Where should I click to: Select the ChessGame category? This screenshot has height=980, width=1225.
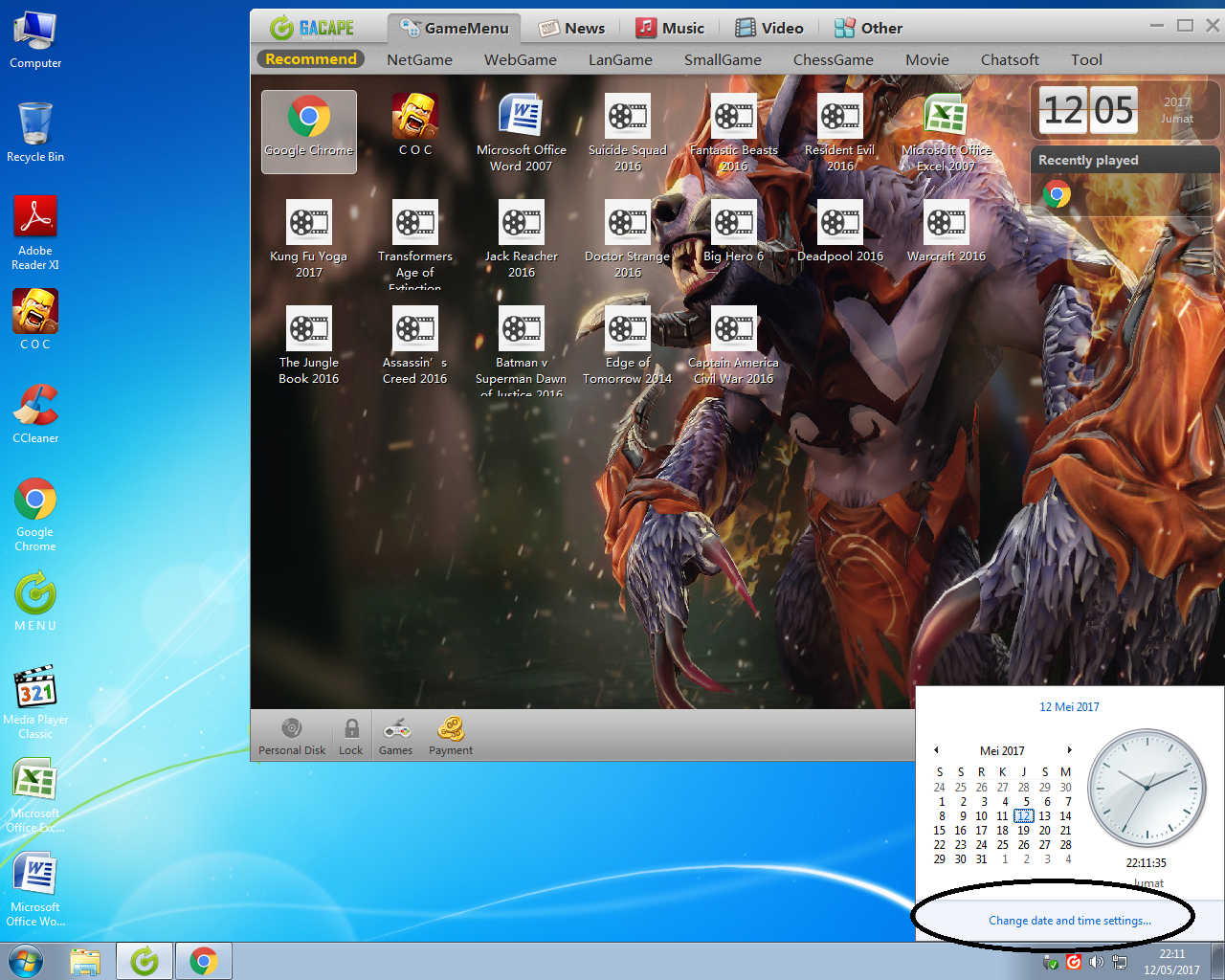[834, 59]
